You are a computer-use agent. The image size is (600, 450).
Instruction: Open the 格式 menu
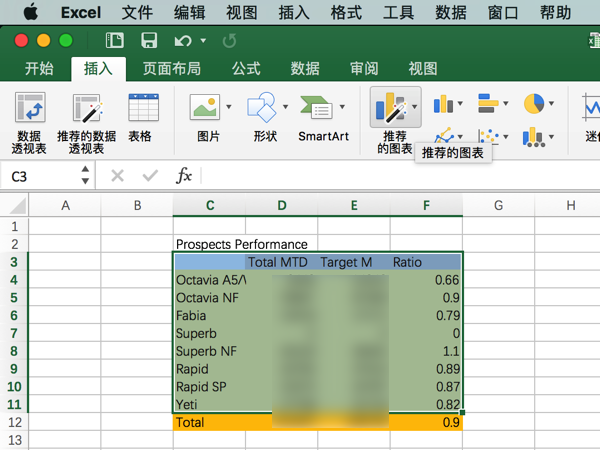point(346,13)
